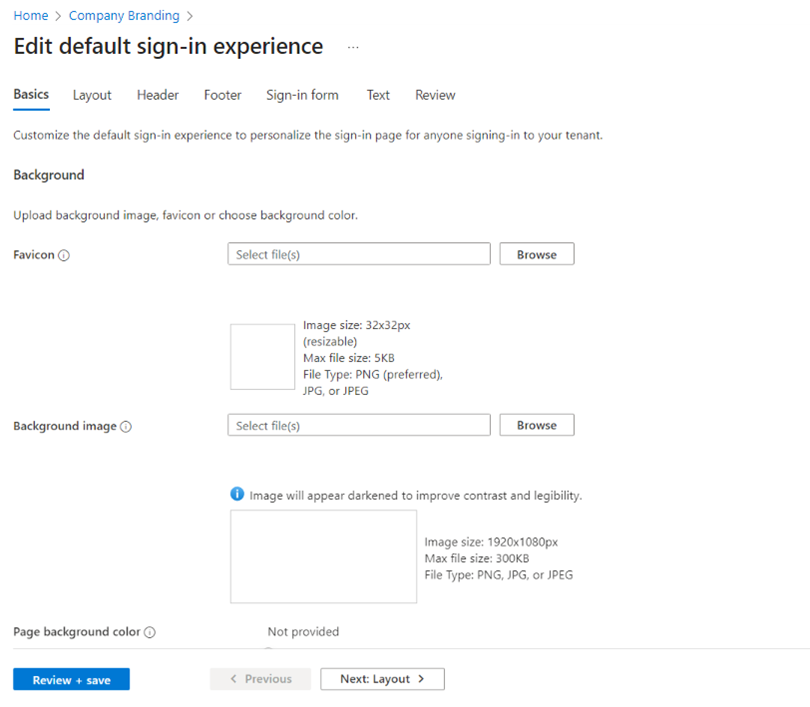Click Browse for the Background image

pyautogui.click(x=536, y=425)
